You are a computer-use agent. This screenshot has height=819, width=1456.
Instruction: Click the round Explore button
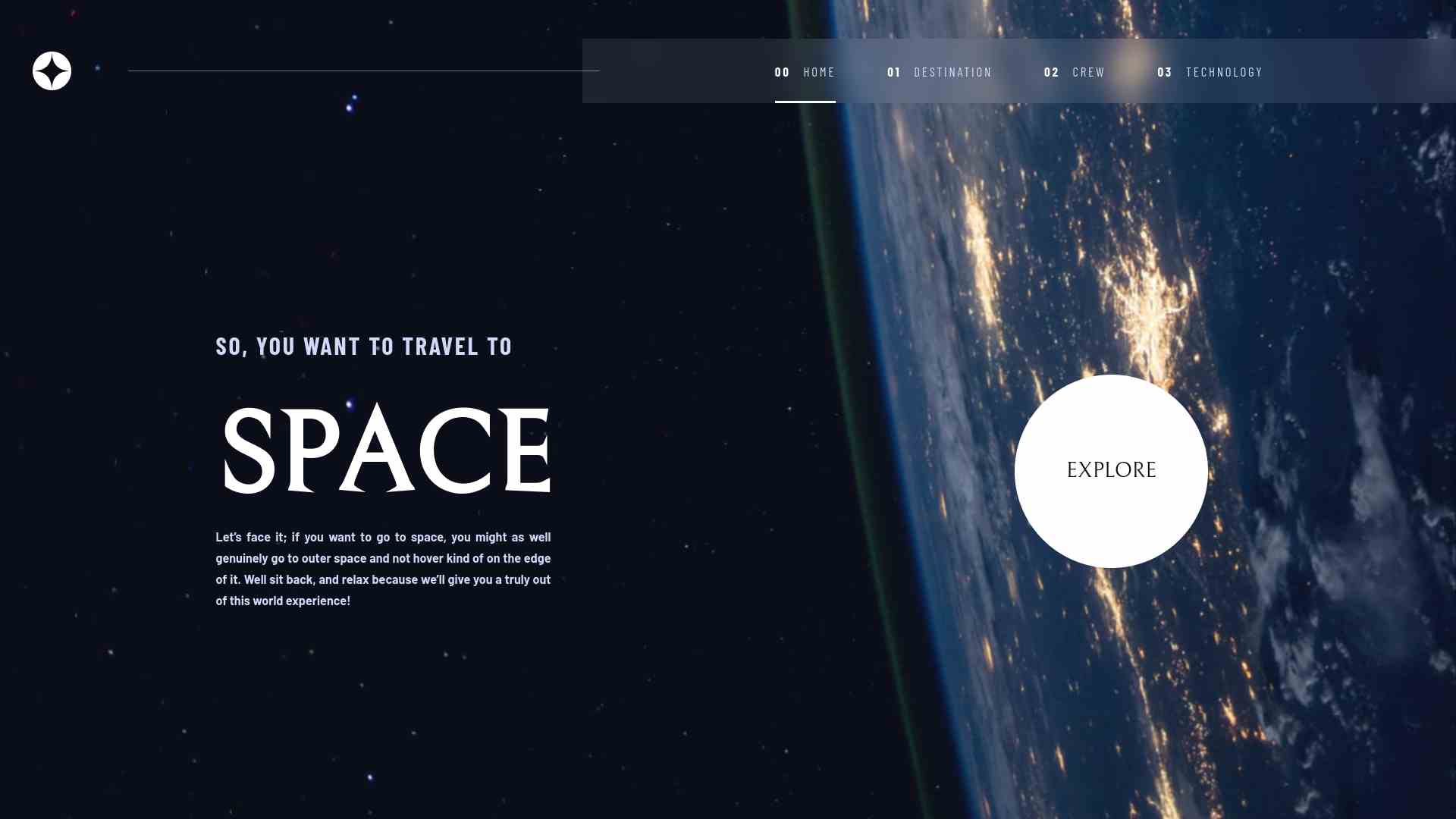tap(1111, 471)
